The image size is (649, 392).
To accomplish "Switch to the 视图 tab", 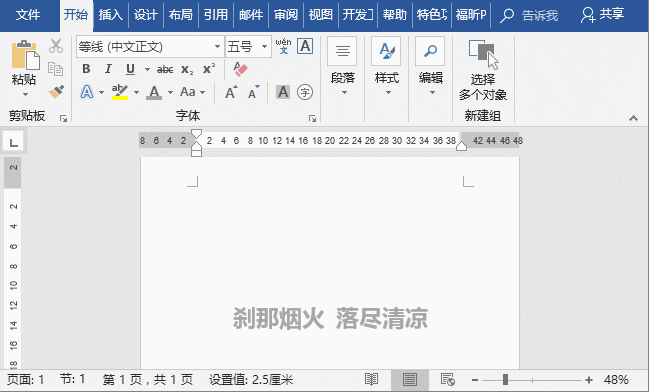I will [321, 15].
